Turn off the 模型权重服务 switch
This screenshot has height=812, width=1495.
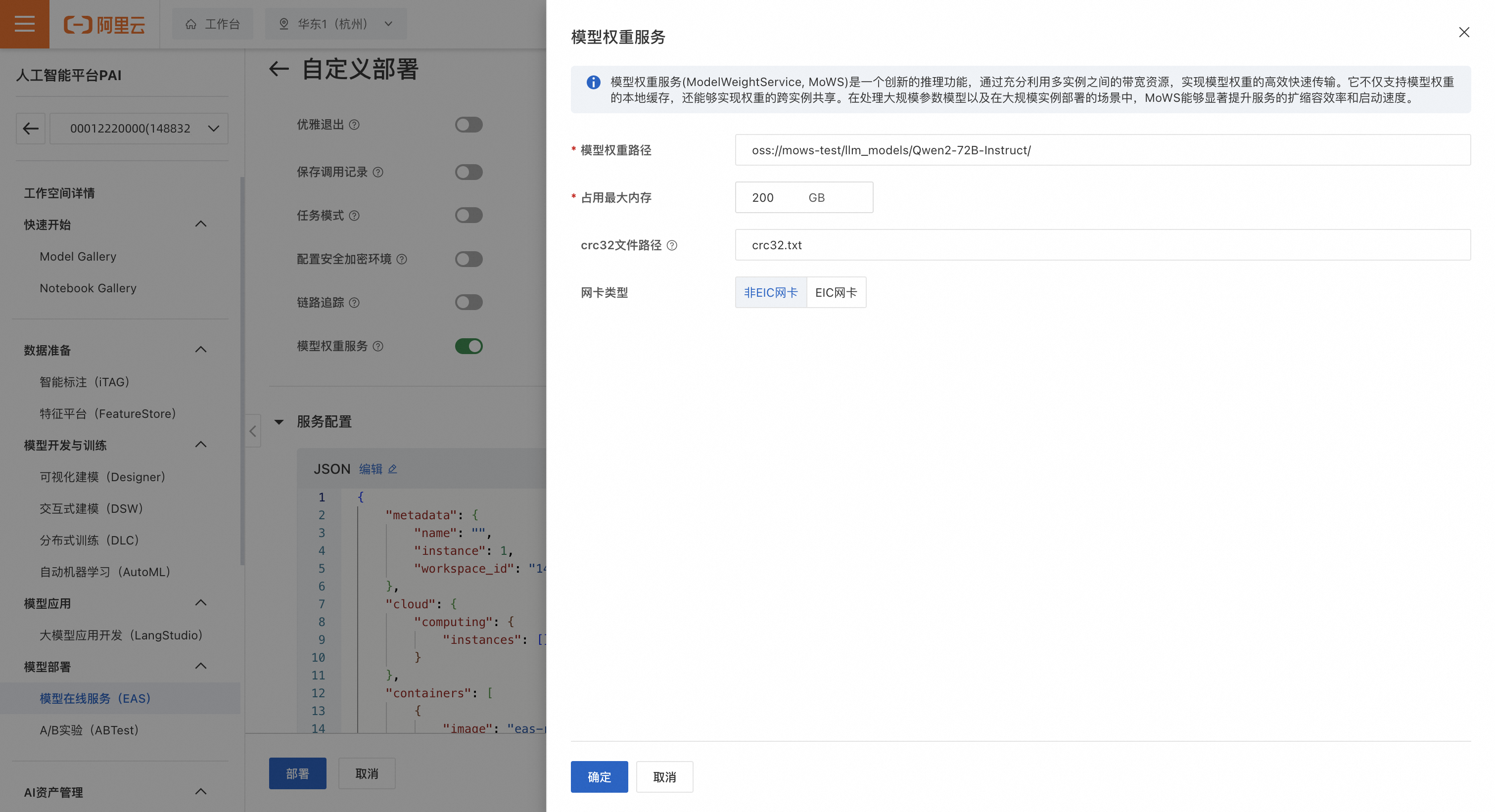(x=468, y=346)
